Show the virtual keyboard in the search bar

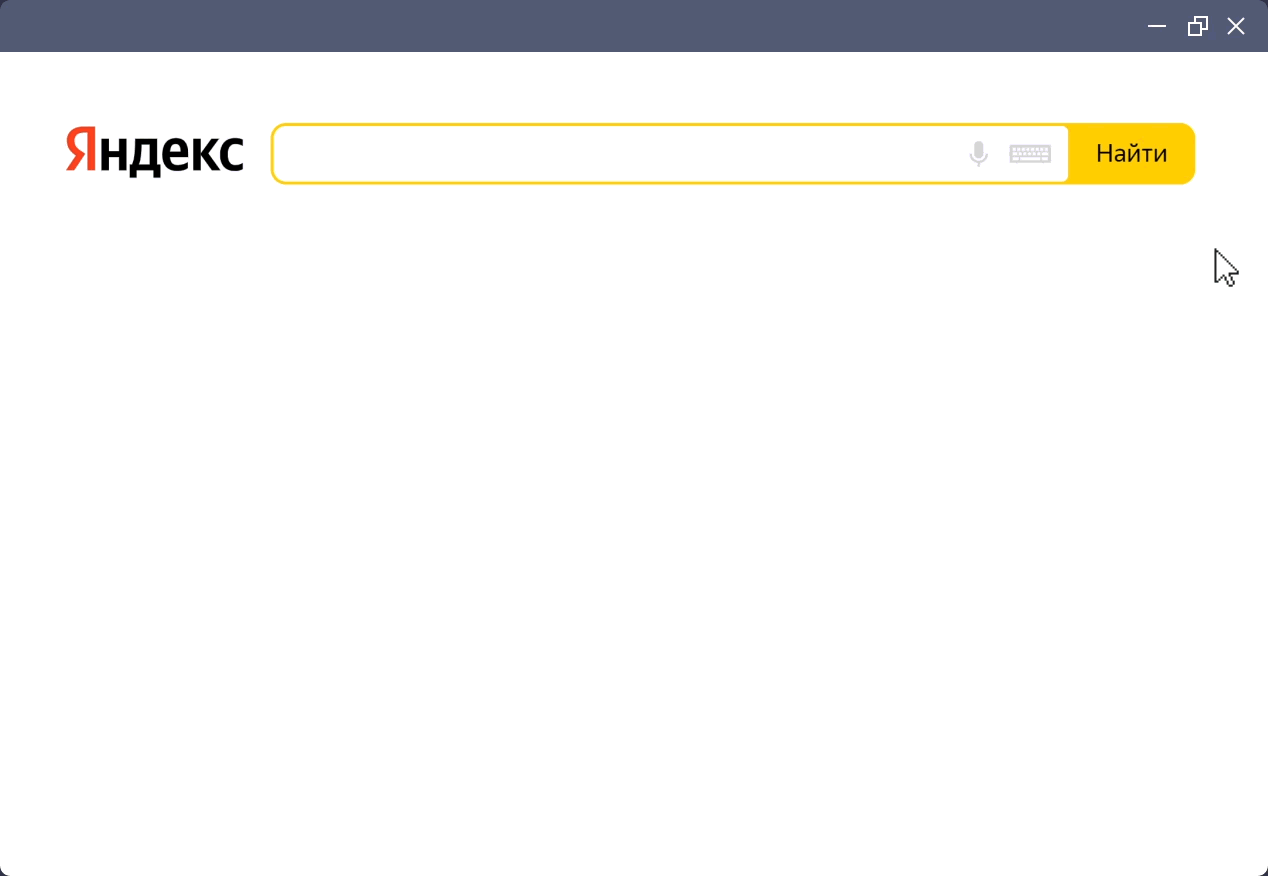click(x=1030, y=154)
